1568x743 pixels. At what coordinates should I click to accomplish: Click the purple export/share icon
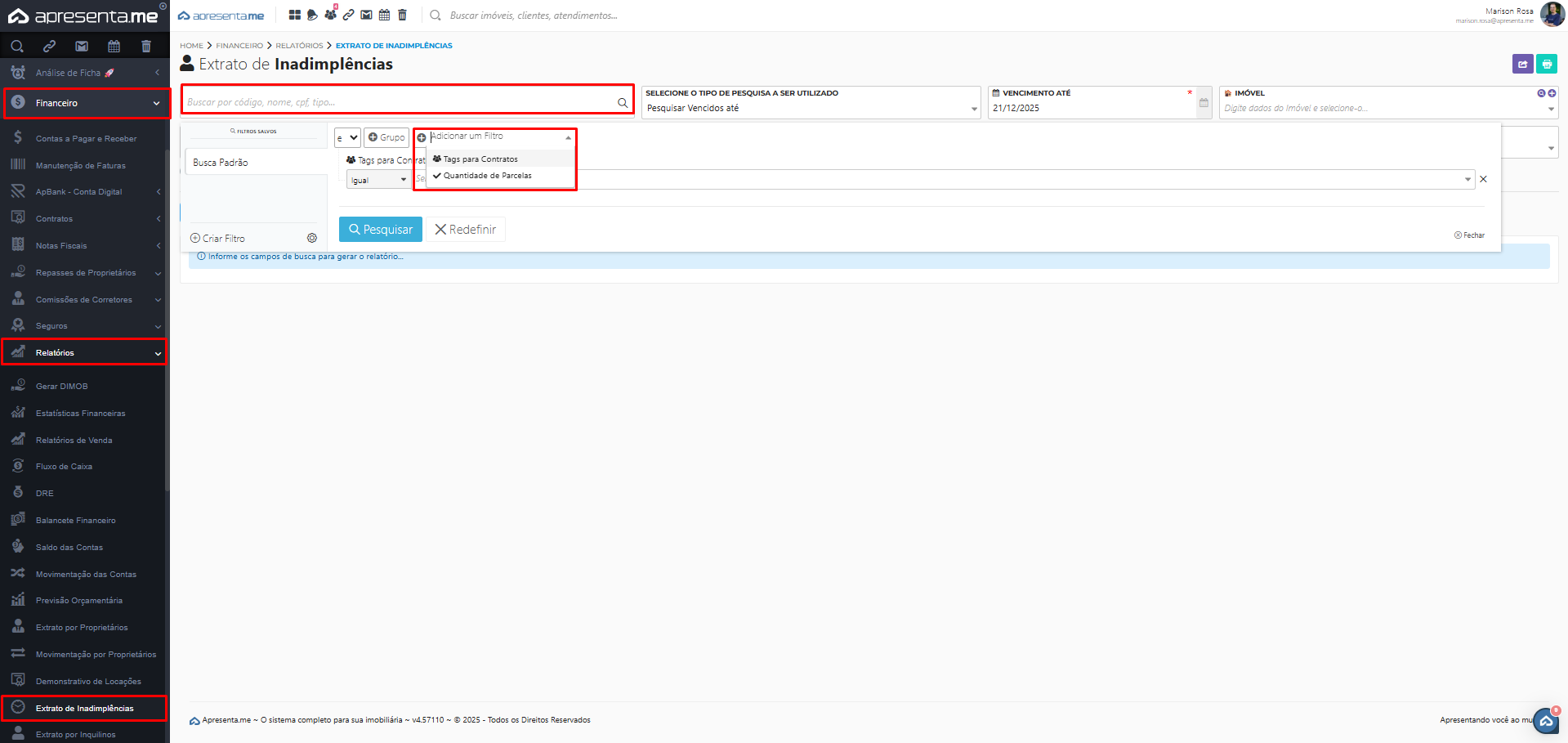coord(1522,64)
